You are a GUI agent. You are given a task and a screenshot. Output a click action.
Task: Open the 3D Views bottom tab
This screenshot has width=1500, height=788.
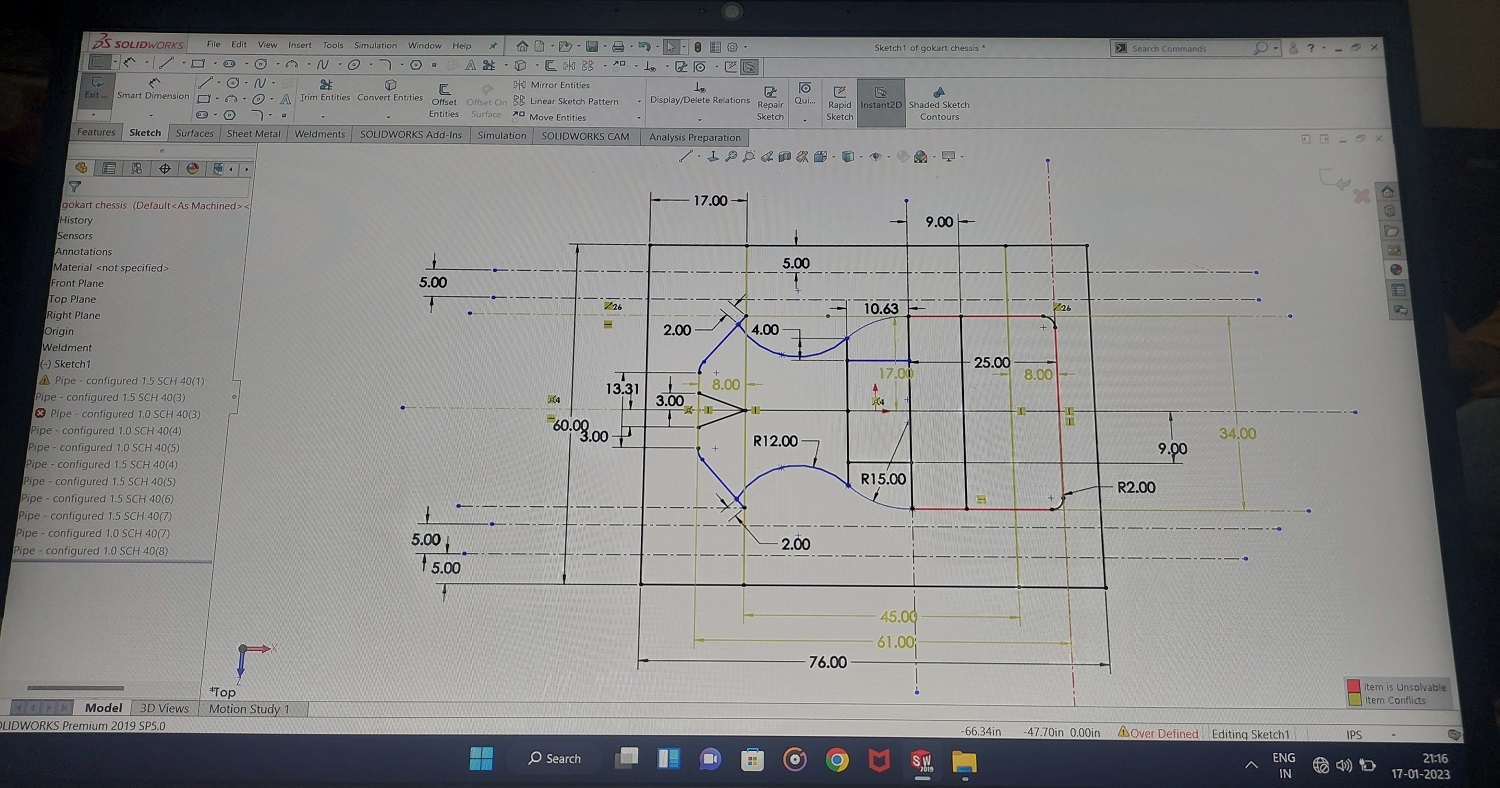click(164, 708)
